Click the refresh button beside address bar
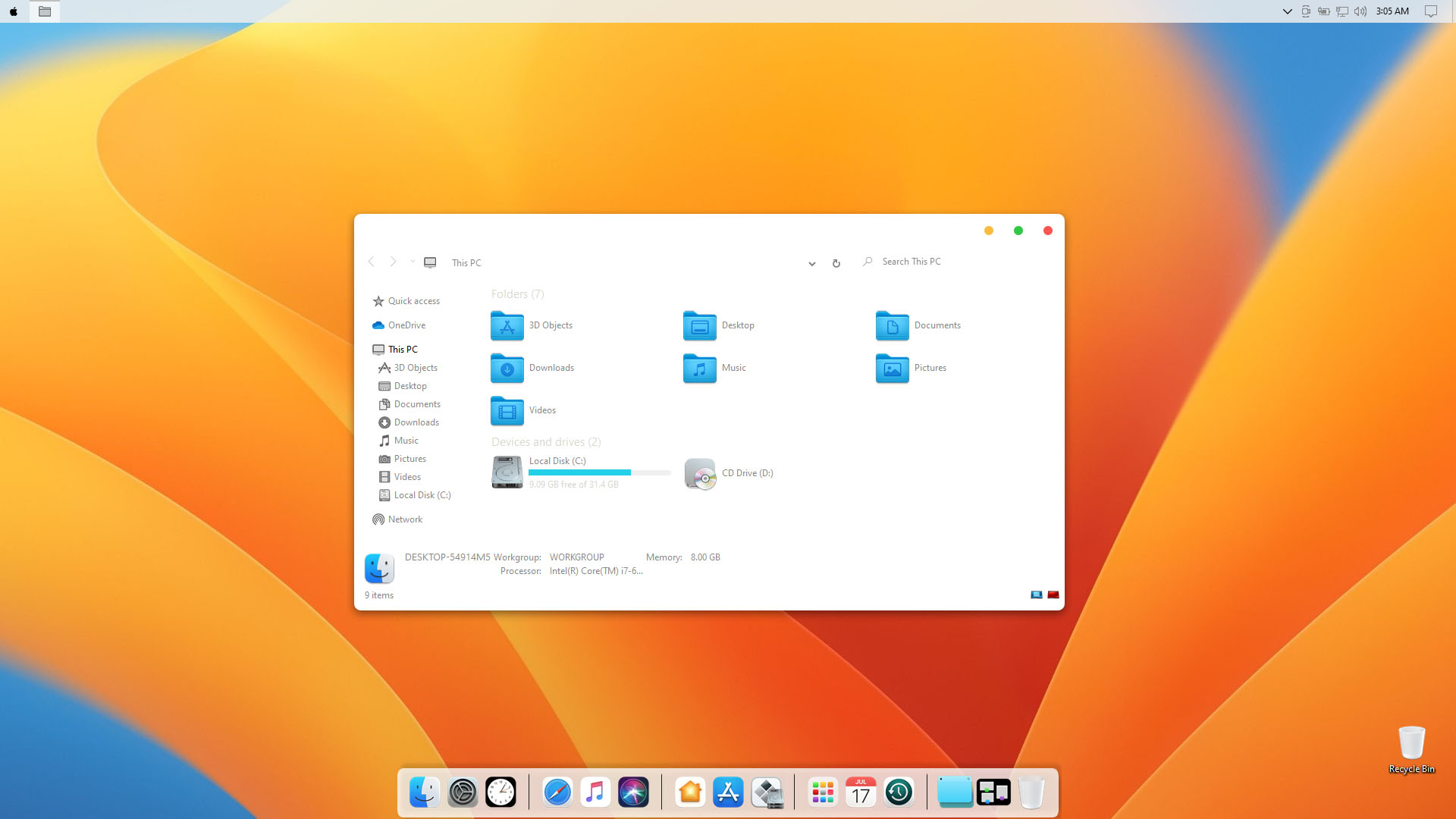 (x=836, y=263)
